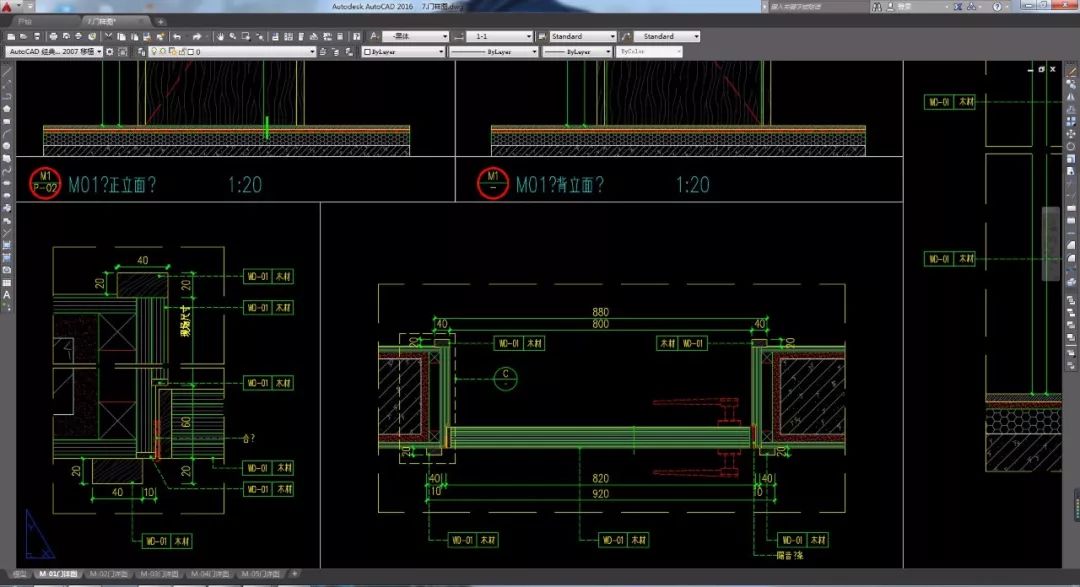Open the ByLayer color swatch dropdown
The image size is (1080, 587).
[402, 51]
